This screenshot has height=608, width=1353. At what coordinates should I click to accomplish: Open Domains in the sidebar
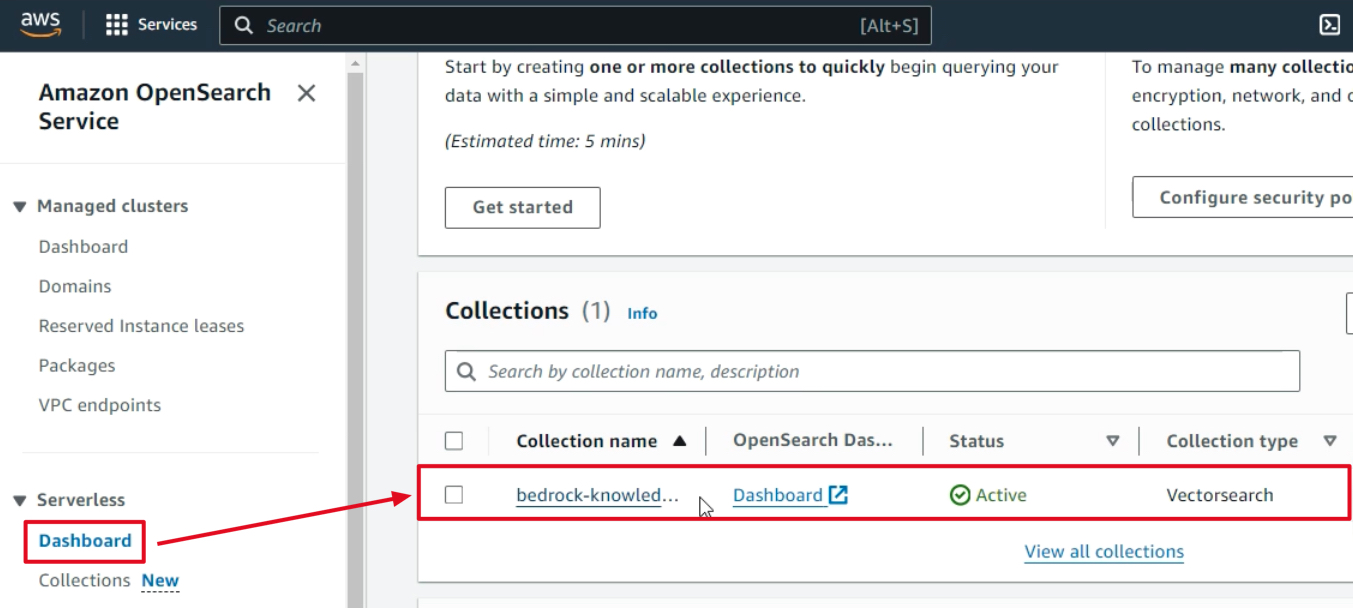(75, 286)
